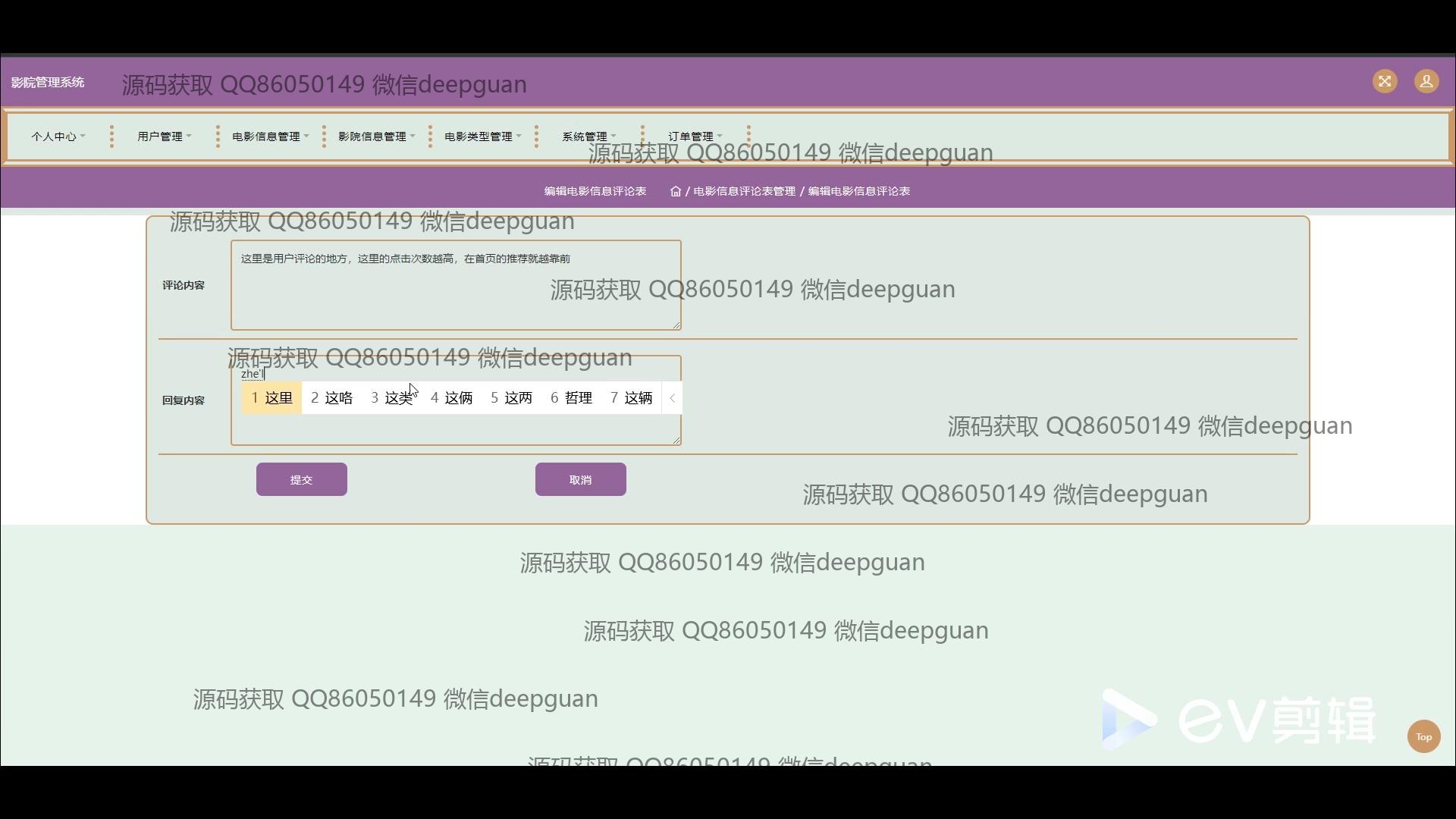
Task: Click the fullscreen toggle icon in header
Action: (x=1385, y=81)
